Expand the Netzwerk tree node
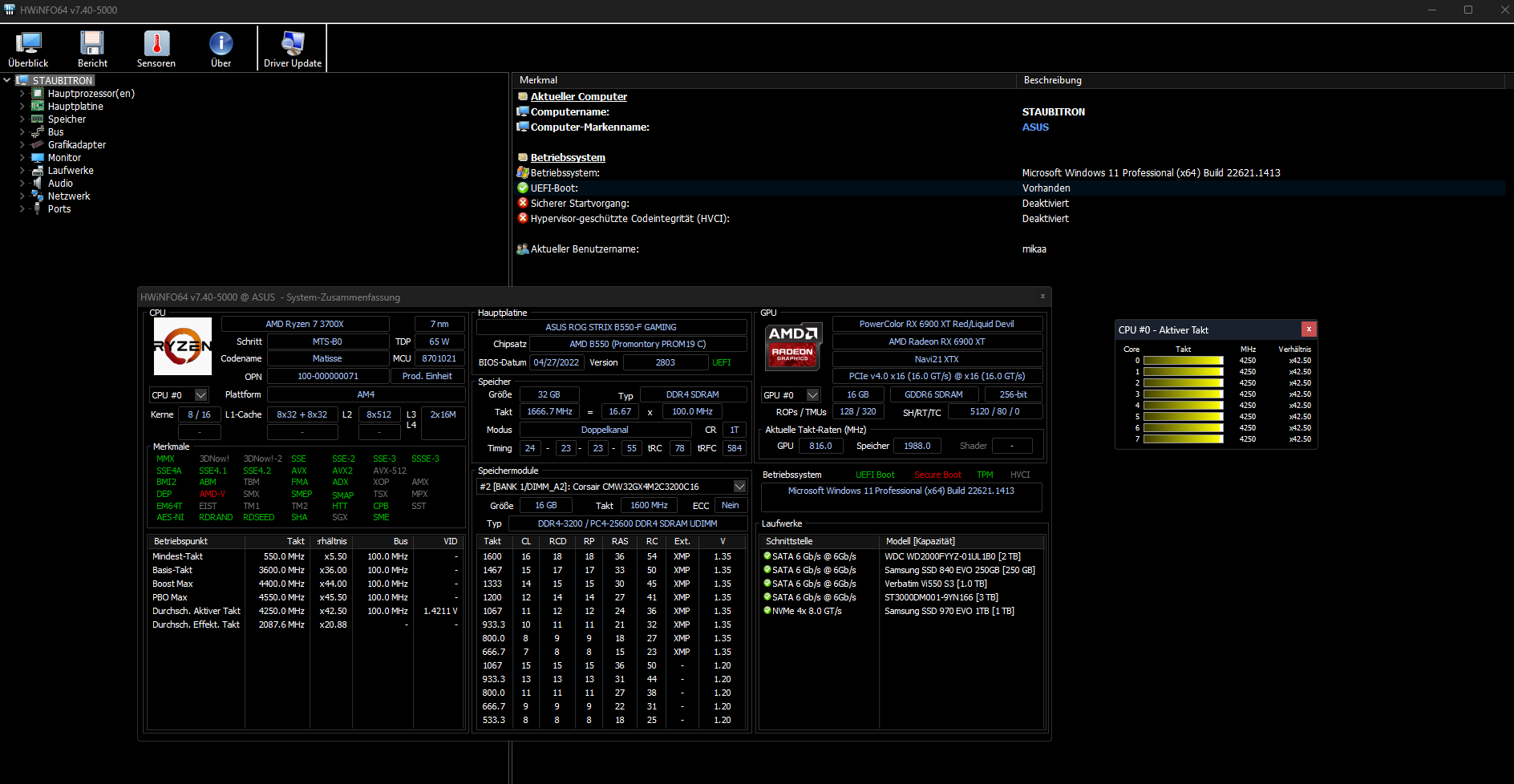The height and width of the screenshot is (784, 1514). 22,196
